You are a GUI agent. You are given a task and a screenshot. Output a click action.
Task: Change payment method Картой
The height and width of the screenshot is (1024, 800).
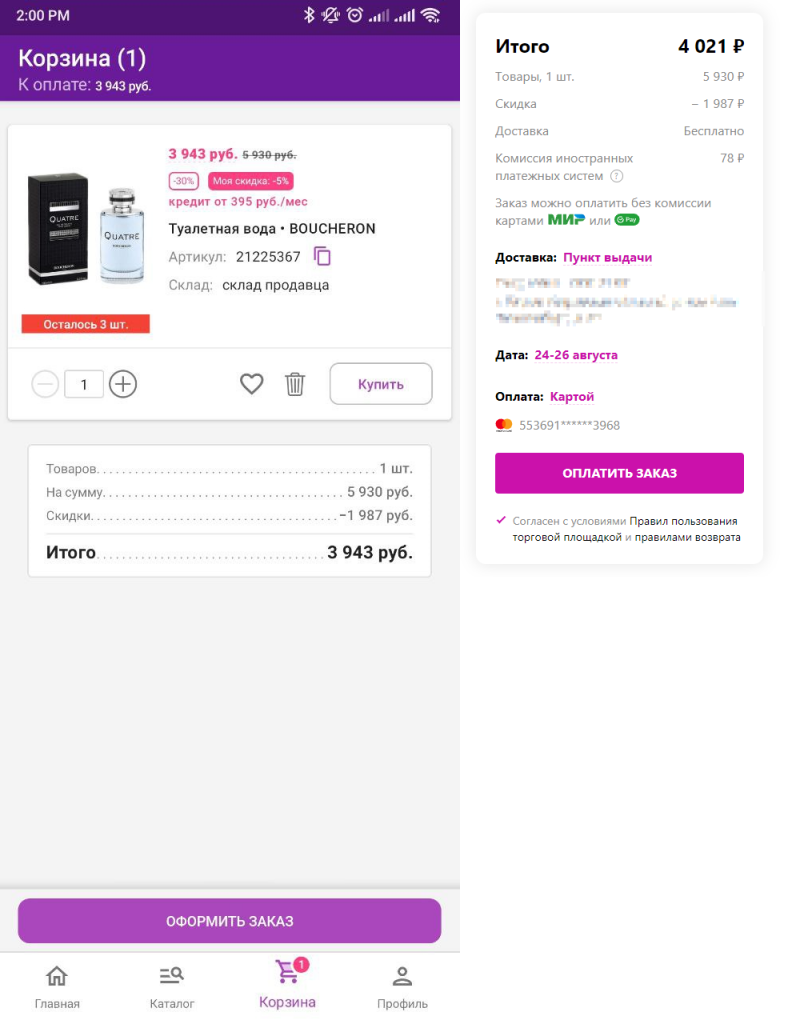[572, 397]
